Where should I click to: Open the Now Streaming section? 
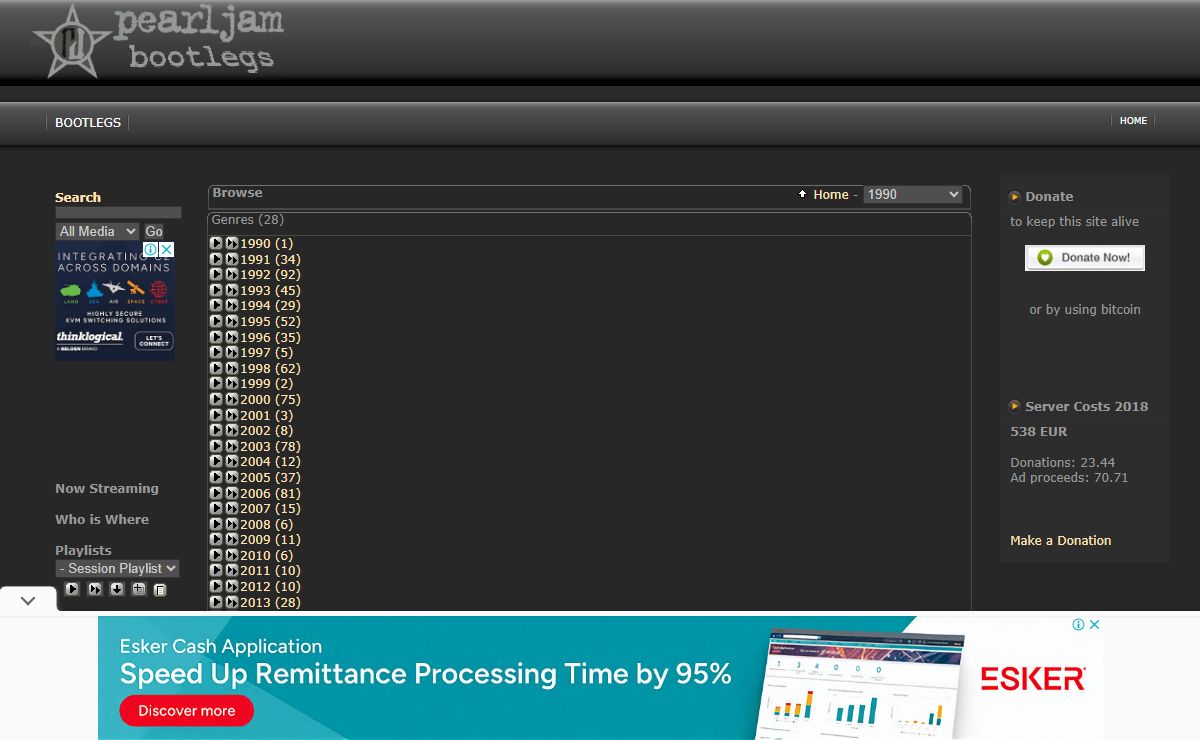tap(107, 488)
